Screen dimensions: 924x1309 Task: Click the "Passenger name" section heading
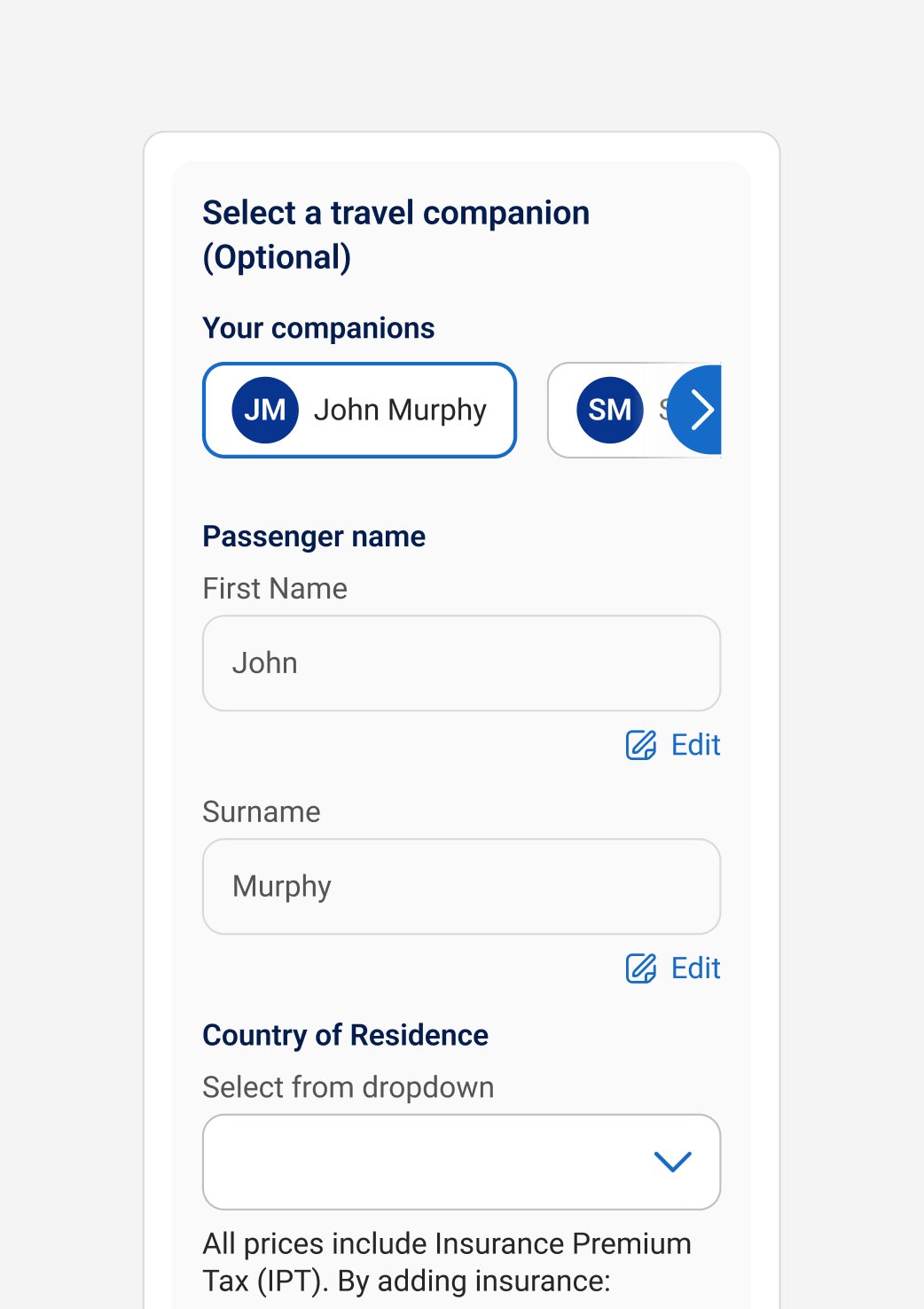(x=314, y=537)
